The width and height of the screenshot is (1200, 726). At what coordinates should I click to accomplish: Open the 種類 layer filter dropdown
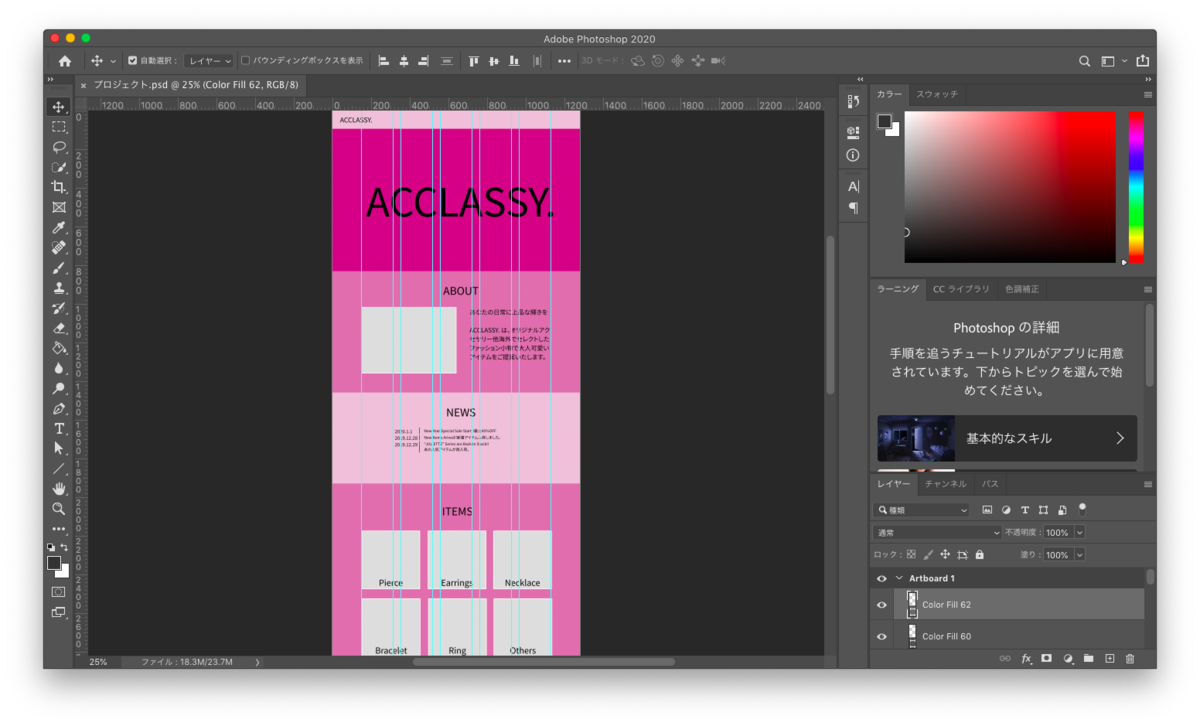pos(922,510)
